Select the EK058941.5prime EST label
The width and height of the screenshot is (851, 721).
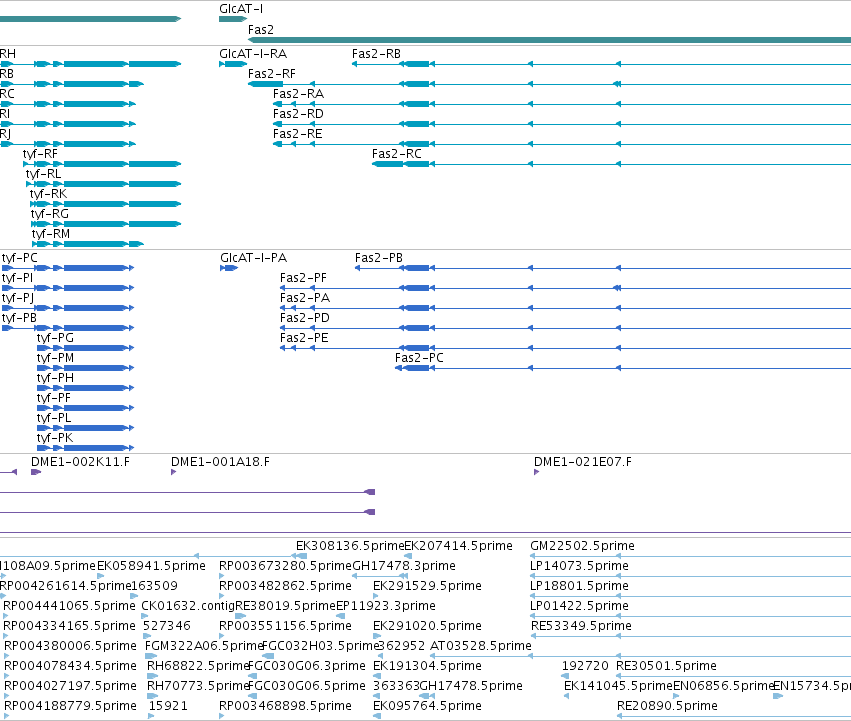[x=151, y=566]
